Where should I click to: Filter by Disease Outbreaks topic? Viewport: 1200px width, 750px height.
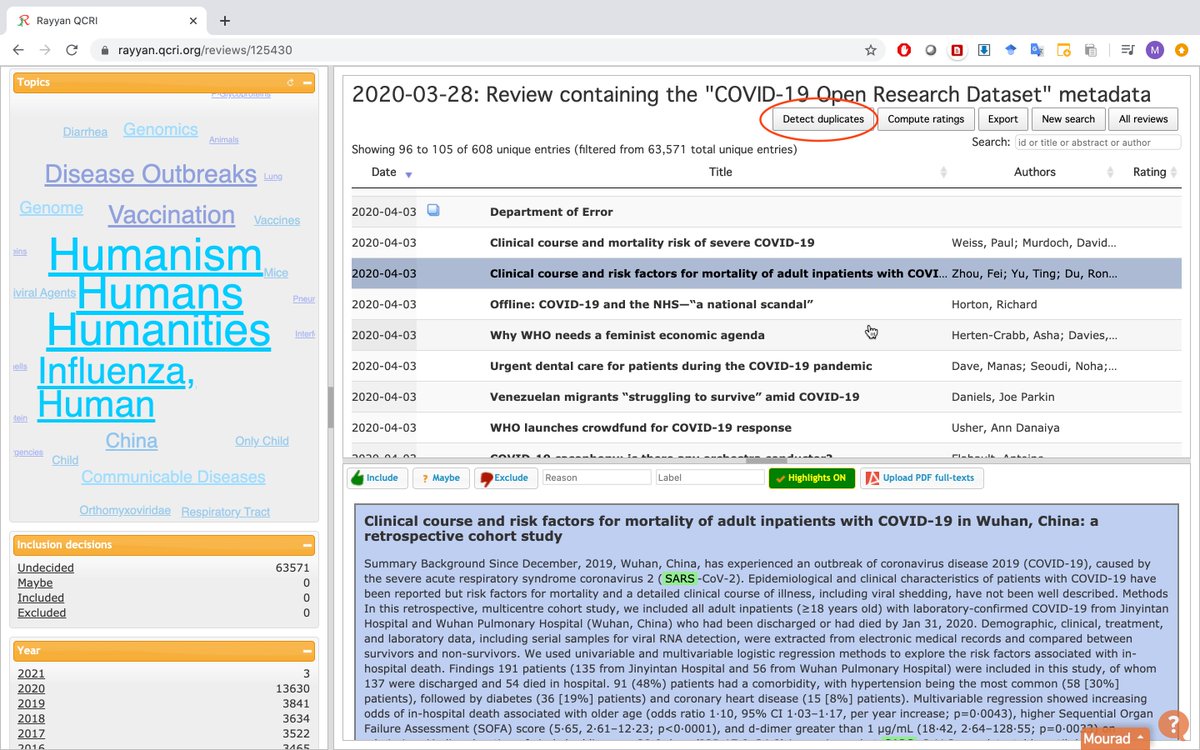tap(150, 174)
